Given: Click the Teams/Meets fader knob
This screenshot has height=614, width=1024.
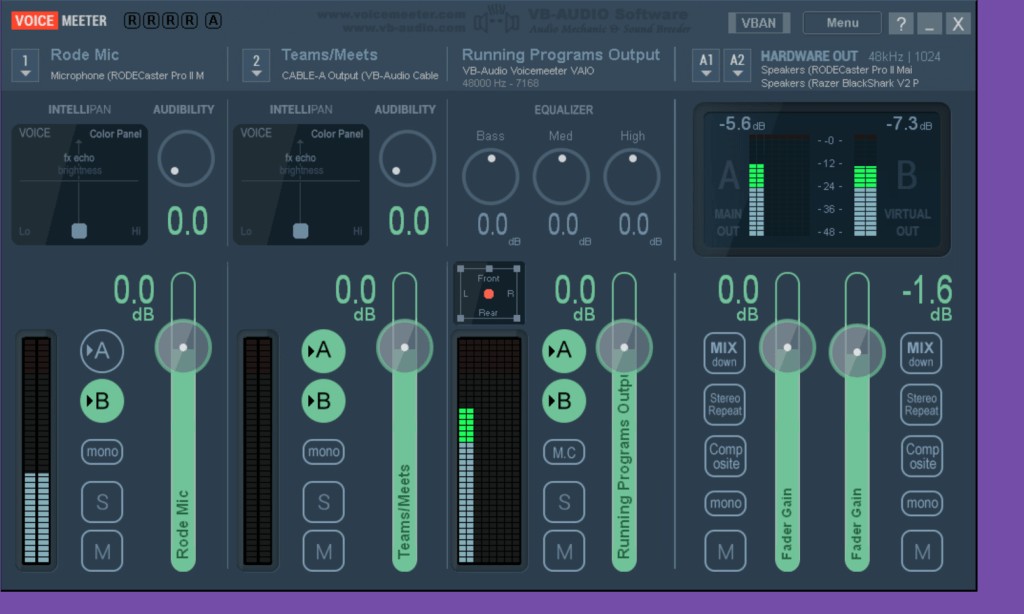Looking at the screenshot, I should coord(404,347).
